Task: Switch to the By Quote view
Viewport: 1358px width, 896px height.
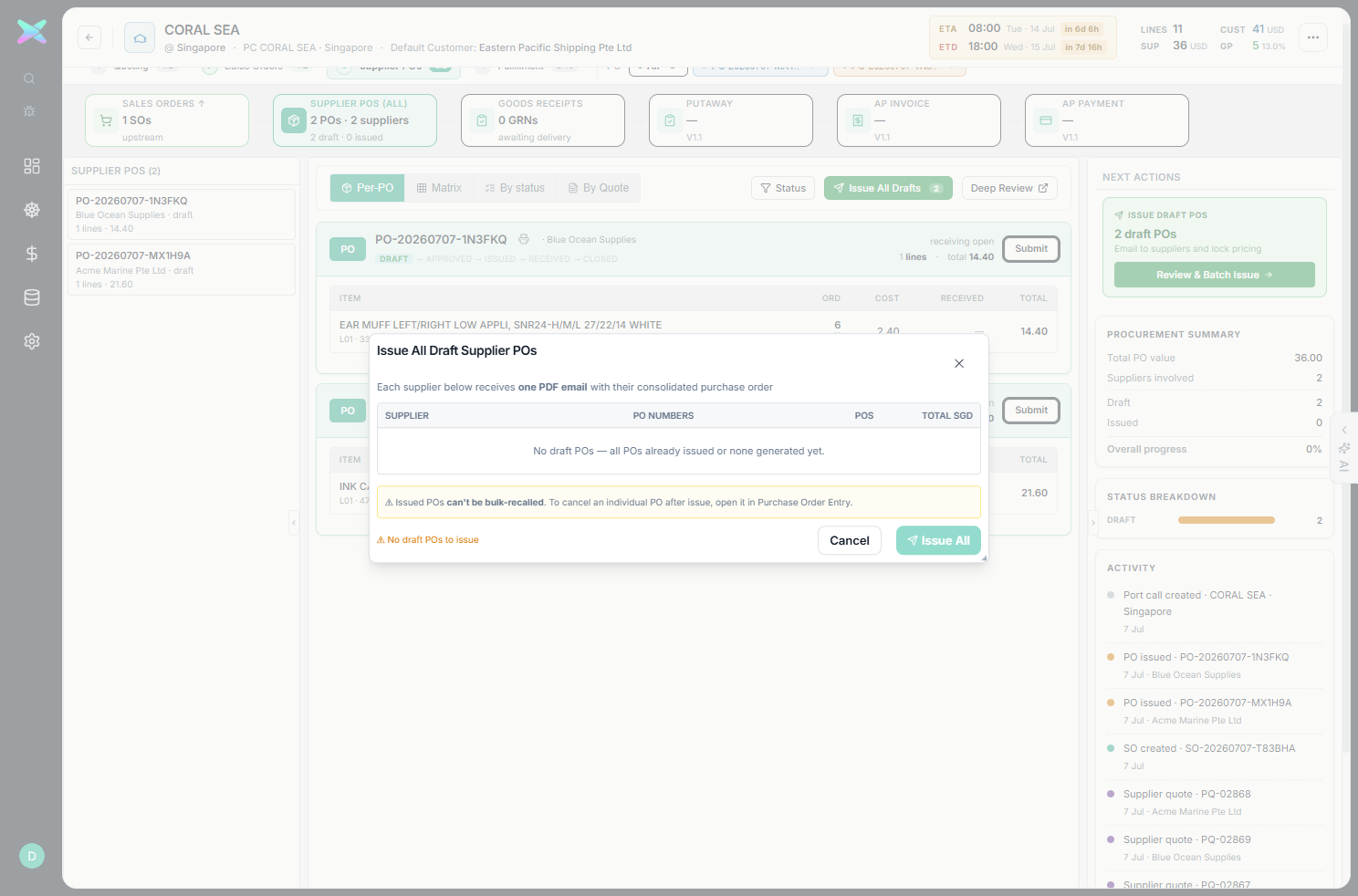Action: click(599, 188)
